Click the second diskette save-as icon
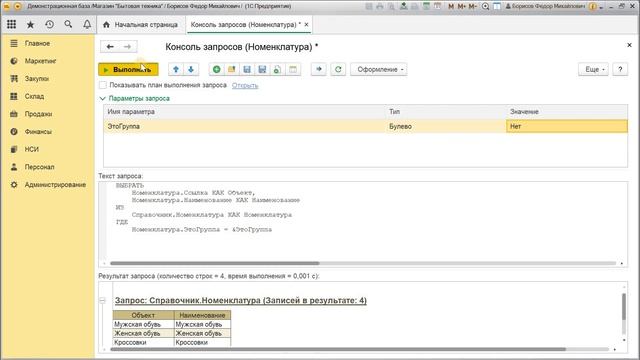This screenshot has width=640, height=360. [262, 69]
